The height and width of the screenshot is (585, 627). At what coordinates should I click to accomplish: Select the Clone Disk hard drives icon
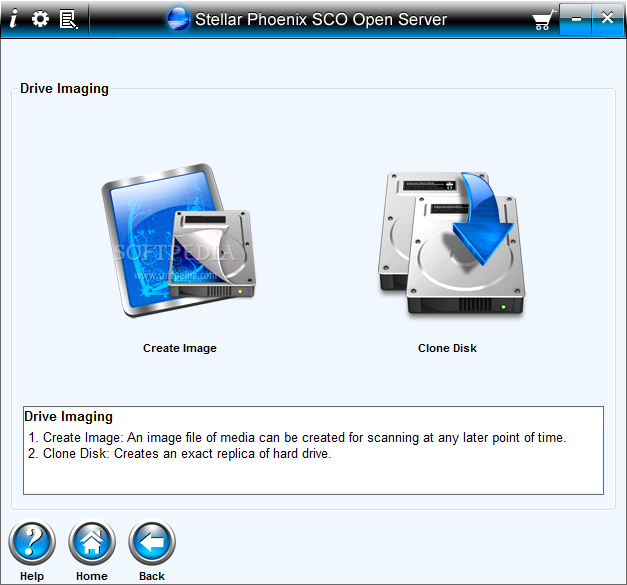click(451, 245)
